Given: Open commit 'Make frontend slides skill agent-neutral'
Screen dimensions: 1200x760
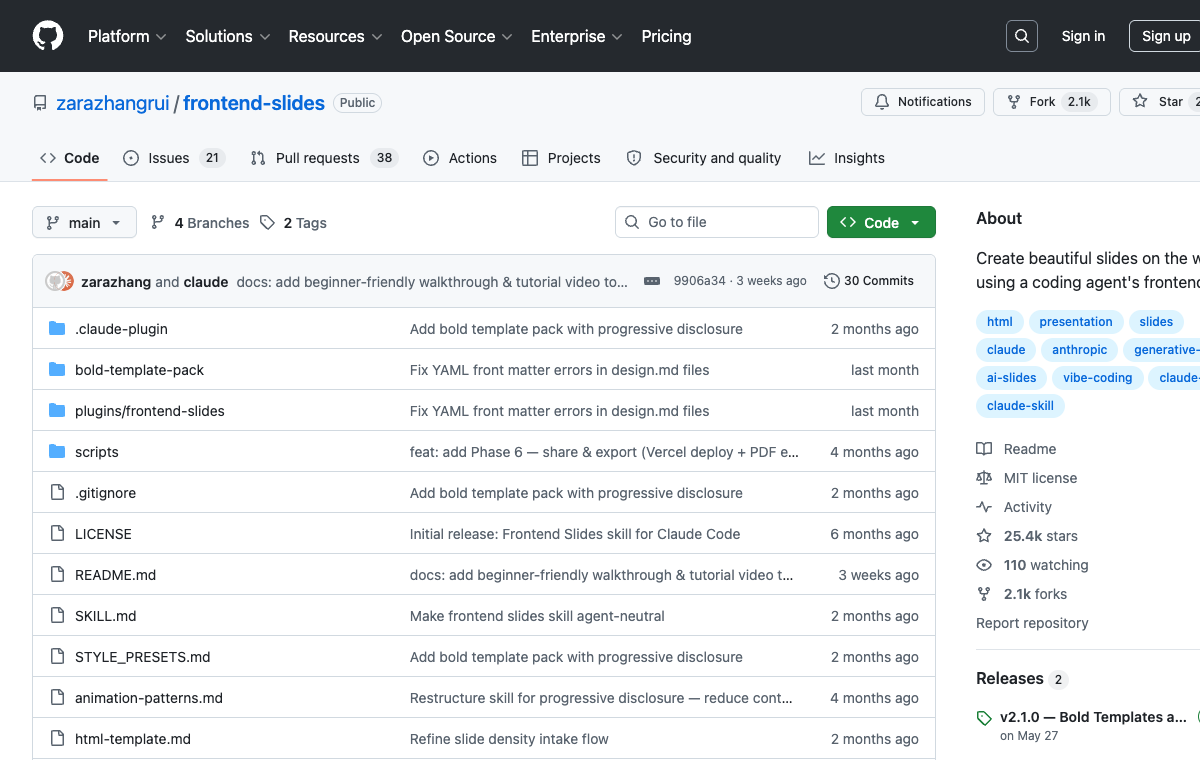Looking at the screenshot, I should point(537,616).
